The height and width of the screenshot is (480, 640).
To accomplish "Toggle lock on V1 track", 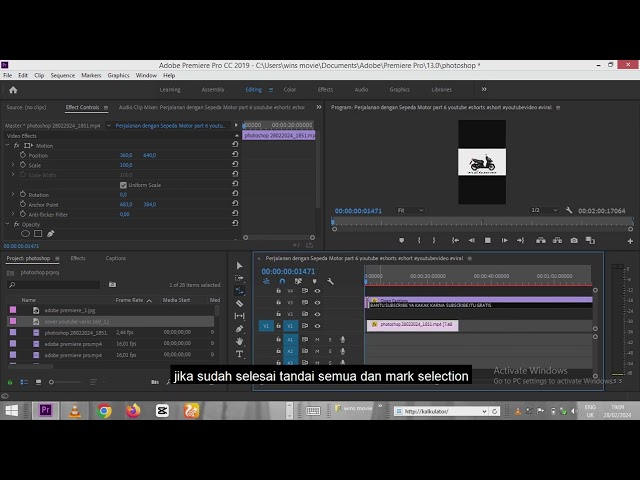I will point(278,326).
